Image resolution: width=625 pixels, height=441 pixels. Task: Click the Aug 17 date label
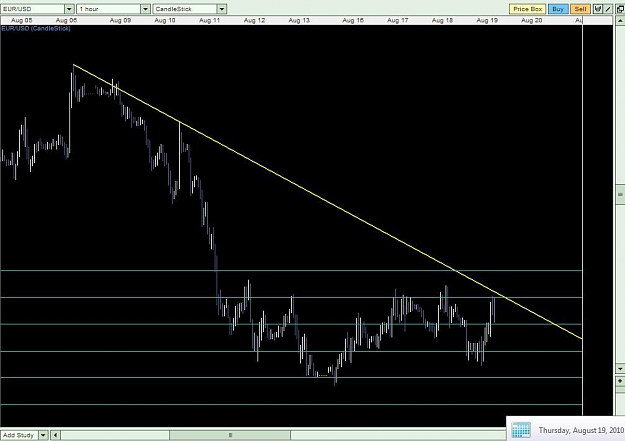pos(398,20)
